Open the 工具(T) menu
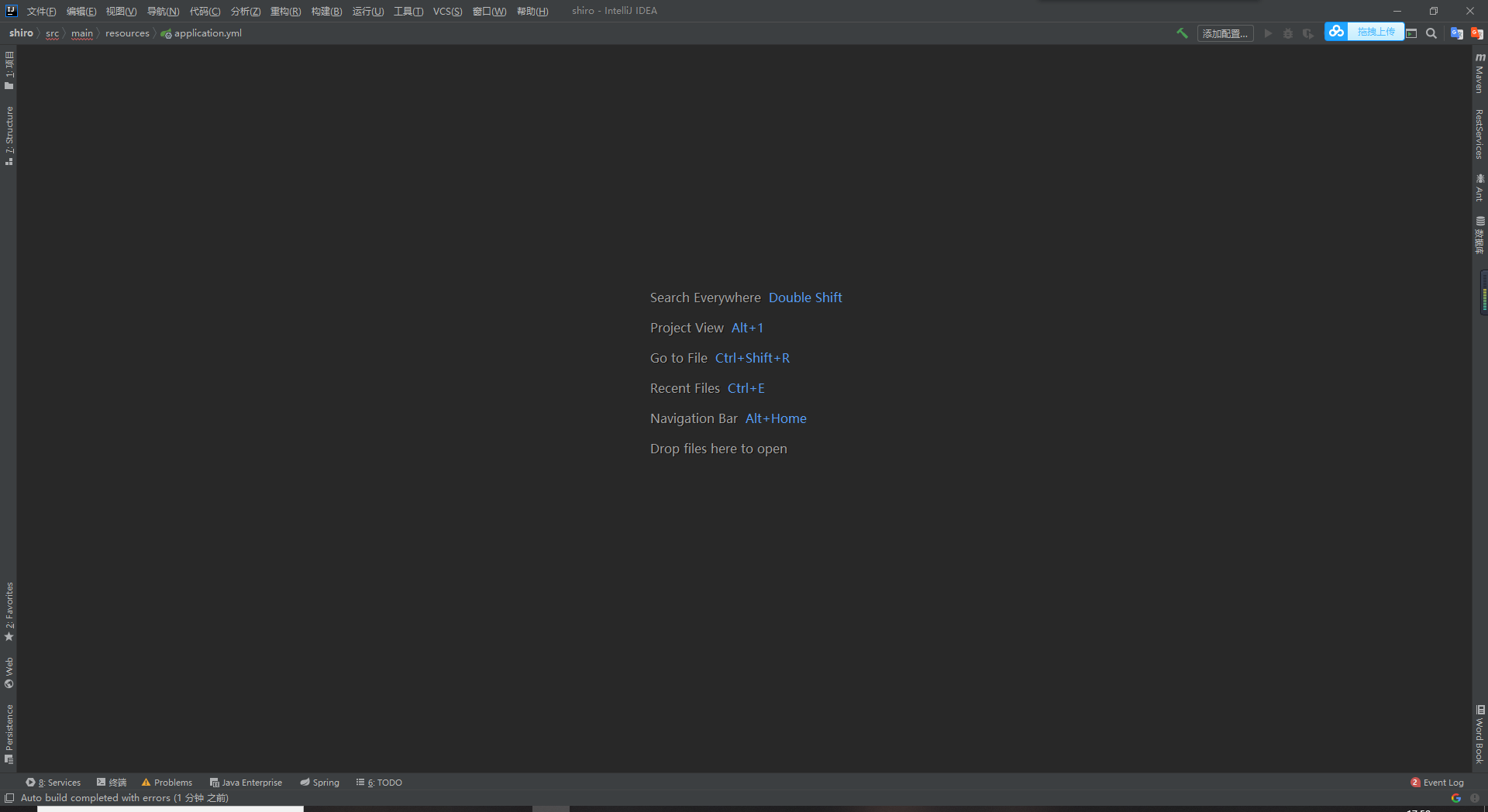The image size is (1488, 812). [x=408, y=11]
